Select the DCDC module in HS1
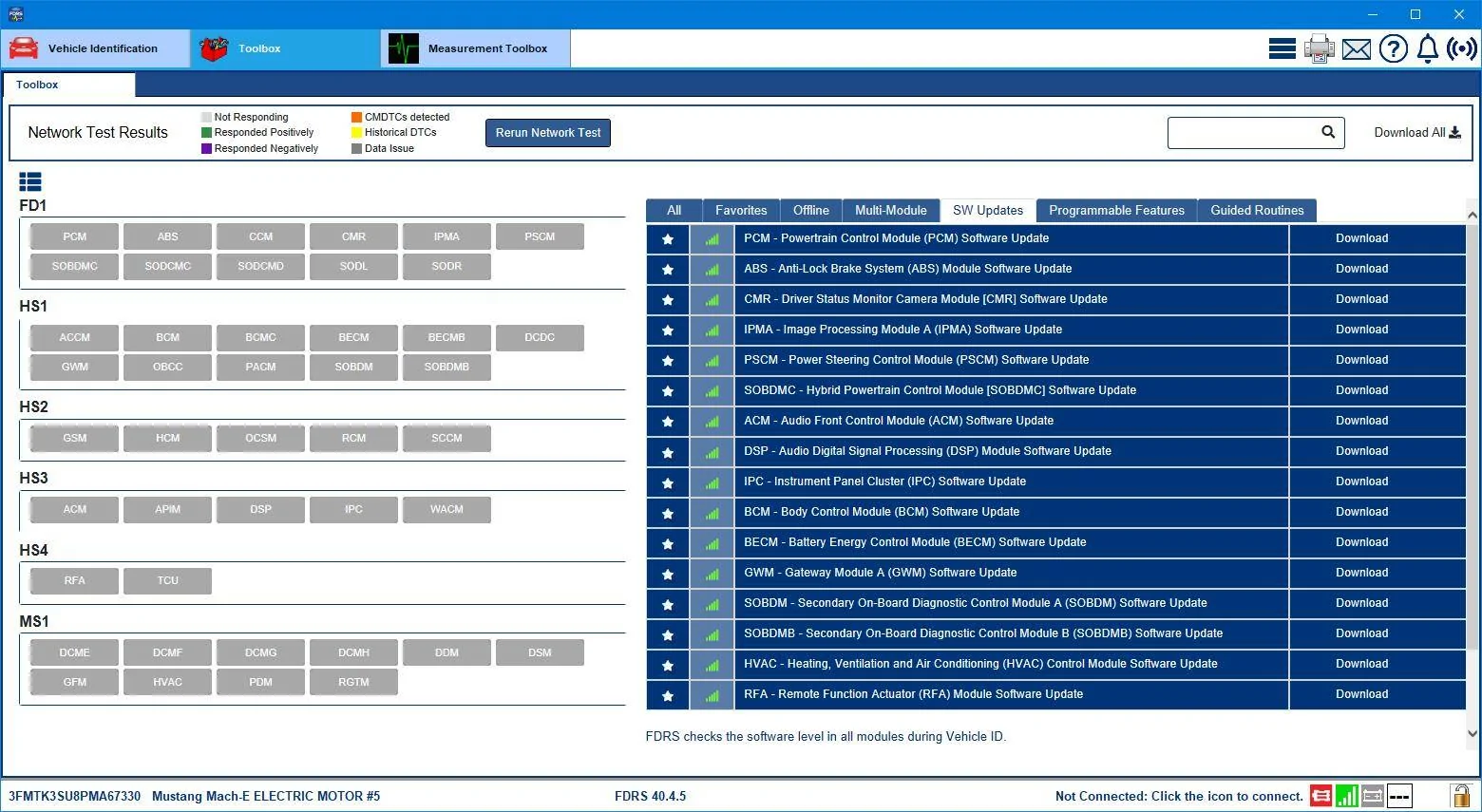 point(540,337)
